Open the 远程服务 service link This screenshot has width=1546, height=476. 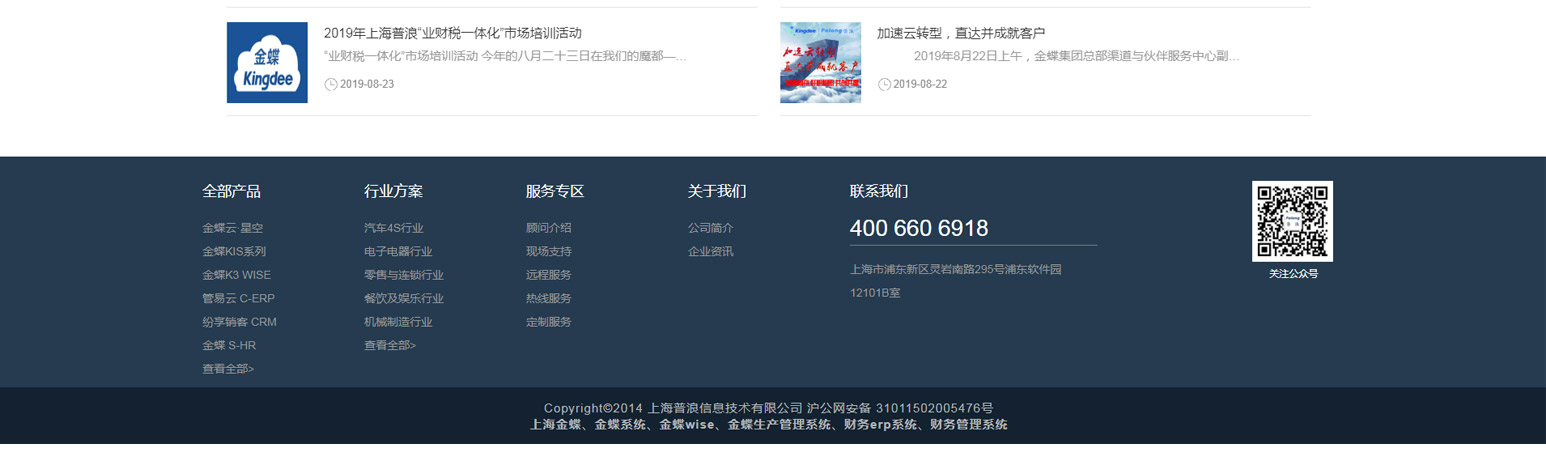(549, 275)
